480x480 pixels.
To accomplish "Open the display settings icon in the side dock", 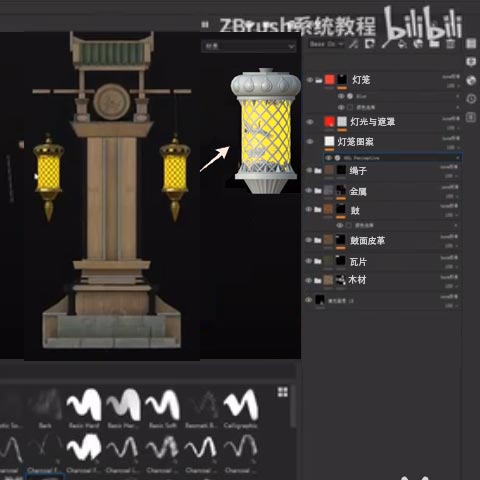I will [x=471, y=62].
